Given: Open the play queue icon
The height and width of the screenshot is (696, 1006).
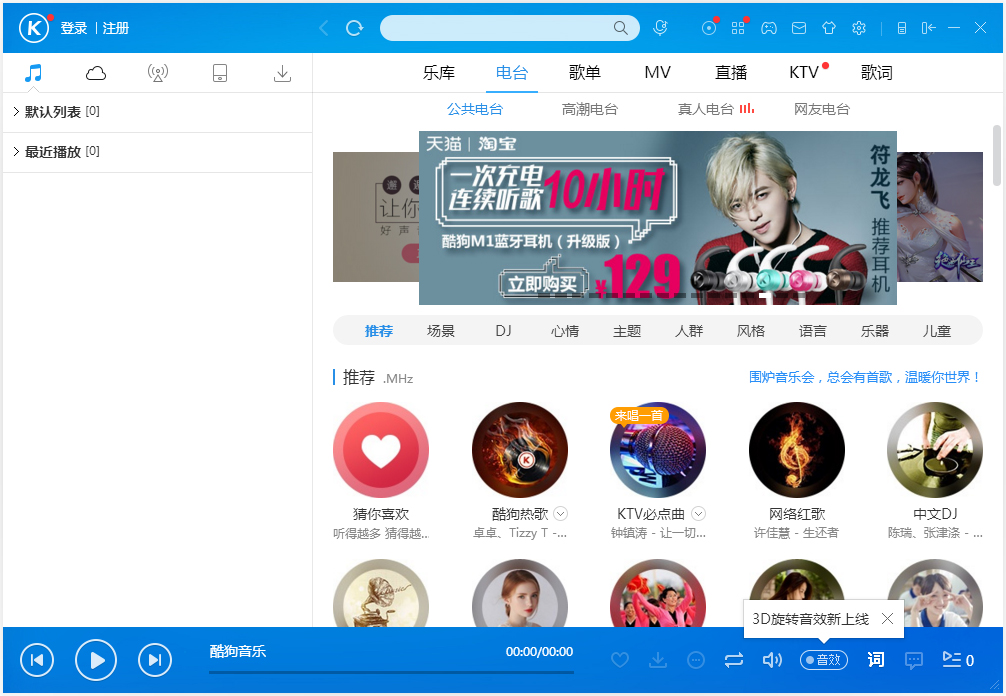Looking at the screenshot, I should (x=958, y=659).
